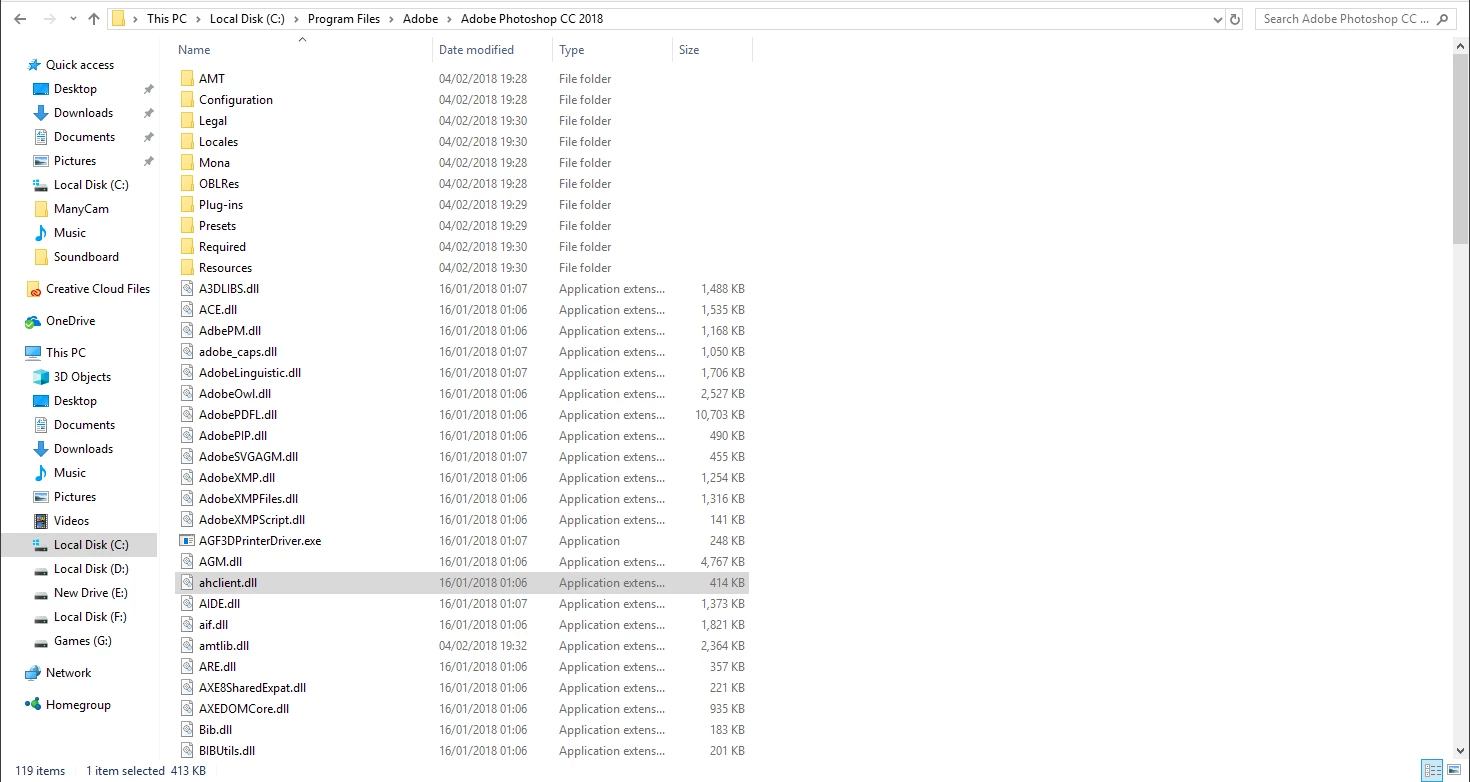Viewport: 1470px width, 782px height.
Task: Open the ManyCam folder in sidebar
Action: [81, 209]
